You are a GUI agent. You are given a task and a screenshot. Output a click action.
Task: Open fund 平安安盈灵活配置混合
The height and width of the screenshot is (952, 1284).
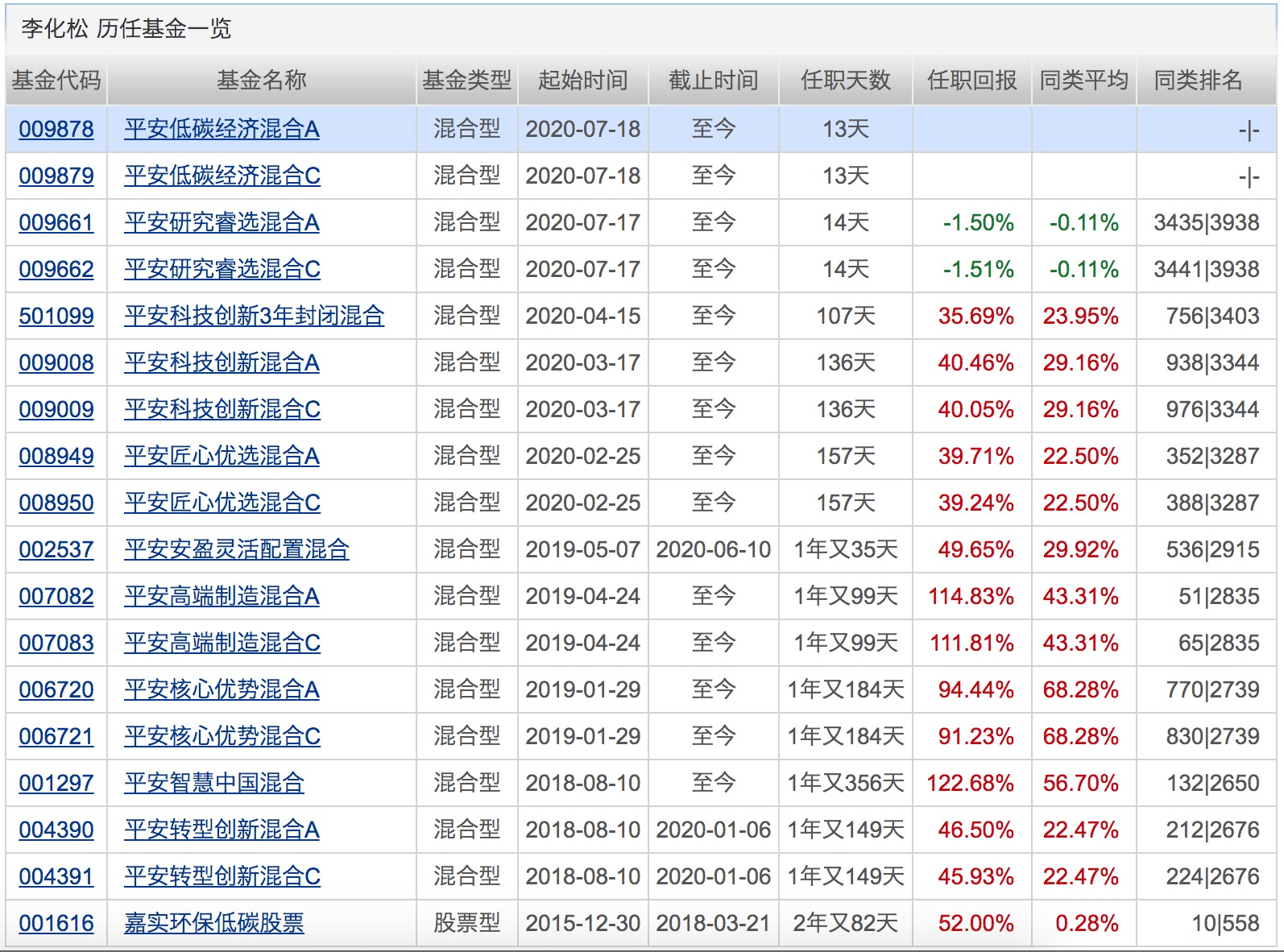[x=237, y=549]
